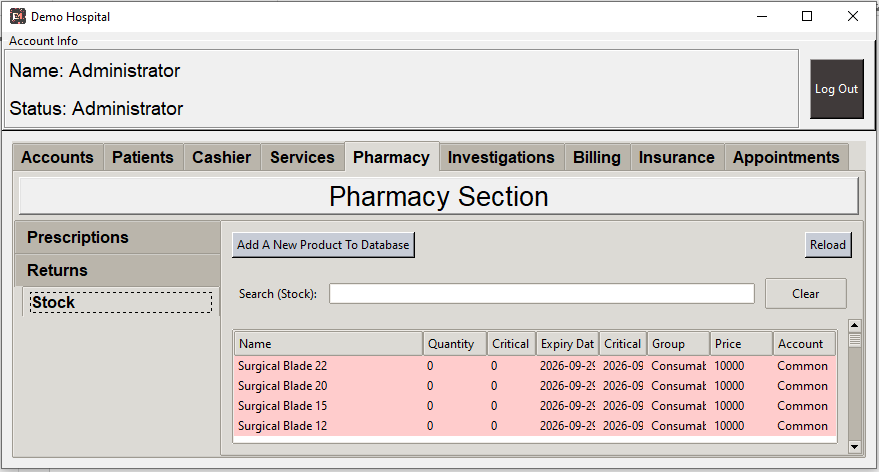Viewport: 879px width, 472px height.
Task: Clear the stock search
Action: (x=806, y=294)
